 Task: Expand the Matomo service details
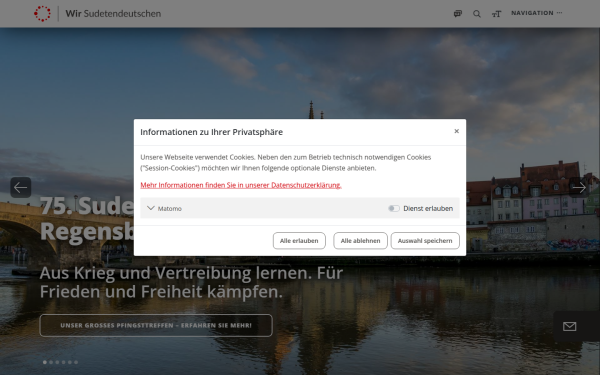point(151,208)
